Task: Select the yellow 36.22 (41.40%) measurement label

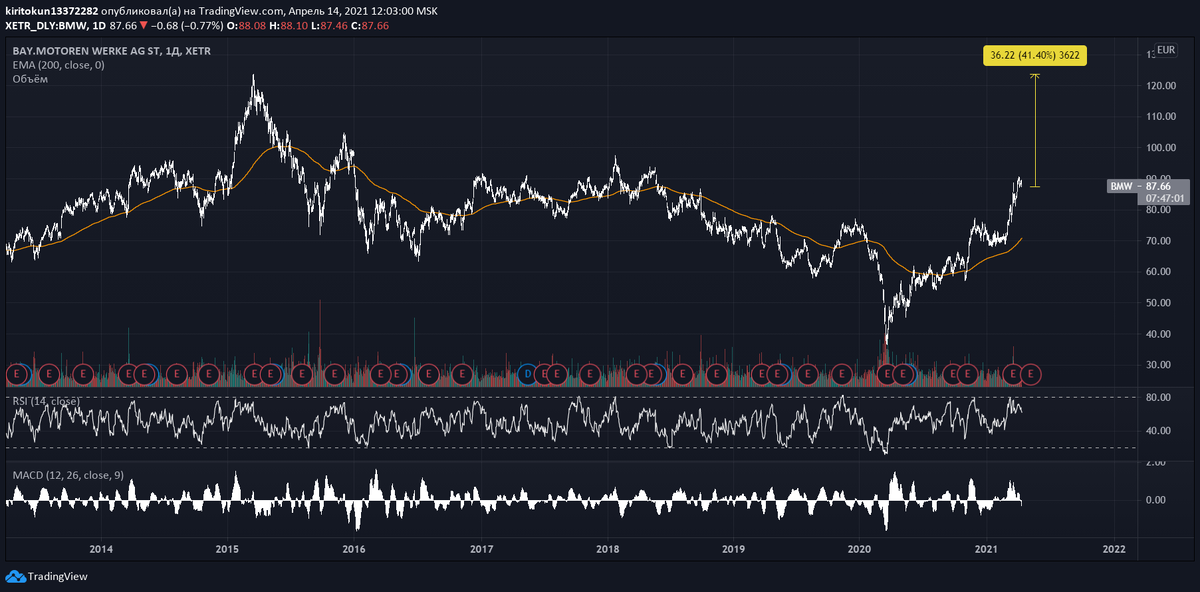Action: pos(1034,56)
